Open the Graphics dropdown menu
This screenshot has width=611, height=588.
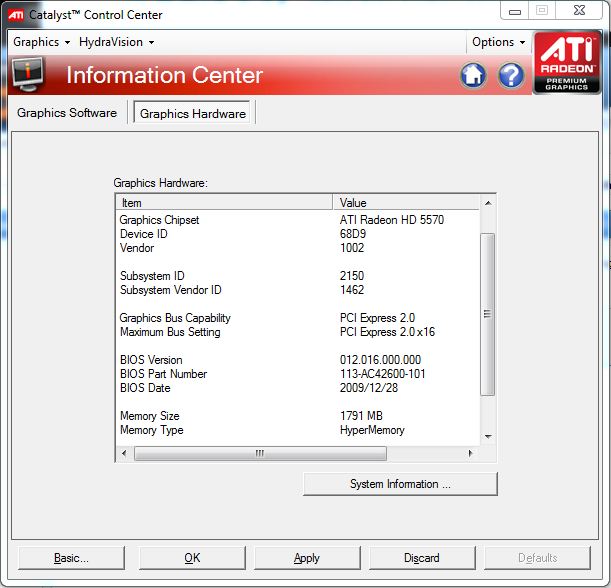[x=41, y=42]
